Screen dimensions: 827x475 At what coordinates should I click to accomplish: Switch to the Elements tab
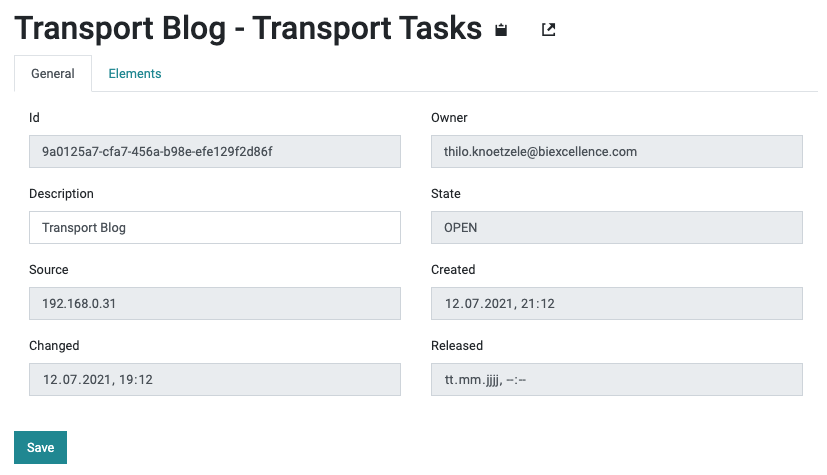pyautogui.click(x=134, y=74)
